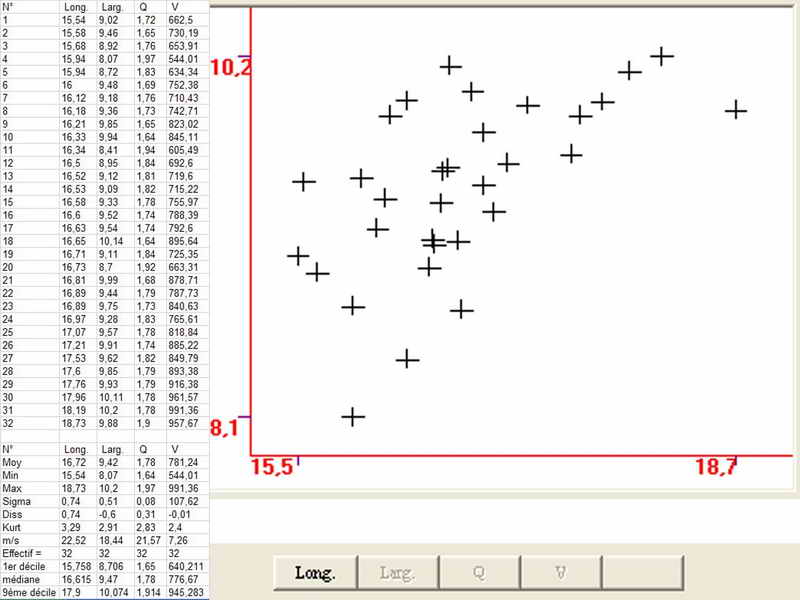Click the Long. button below the chart
The image size is (800, 600).
pyautogui.click(x=315, y=574)
